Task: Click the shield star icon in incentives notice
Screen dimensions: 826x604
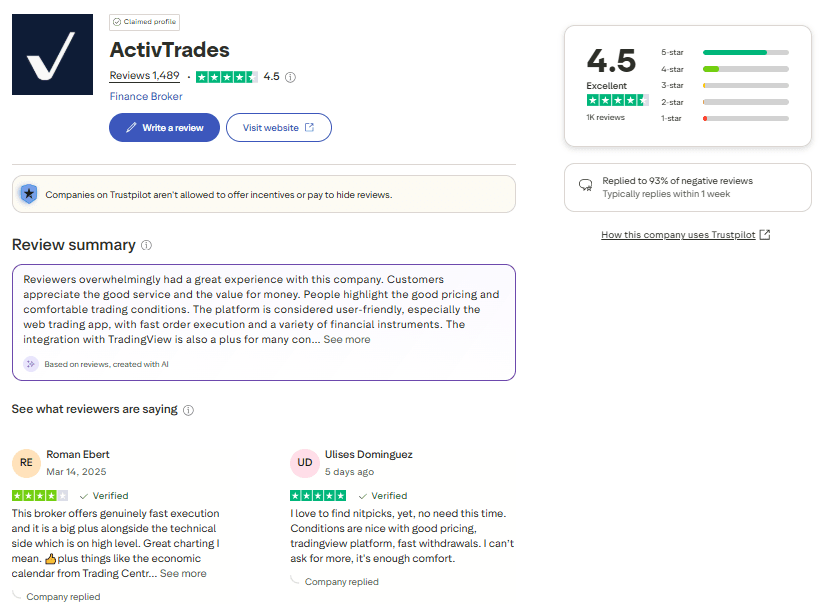Action: click(29, 194)
